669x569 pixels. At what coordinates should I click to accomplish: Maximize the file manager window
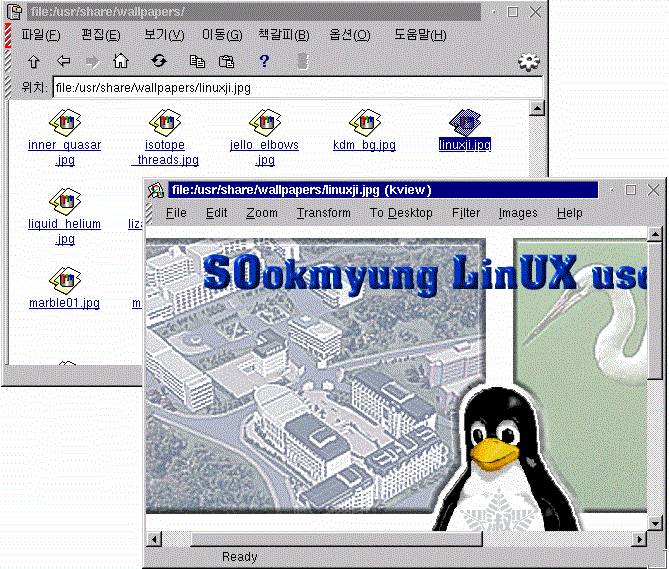tap(513, 12)
